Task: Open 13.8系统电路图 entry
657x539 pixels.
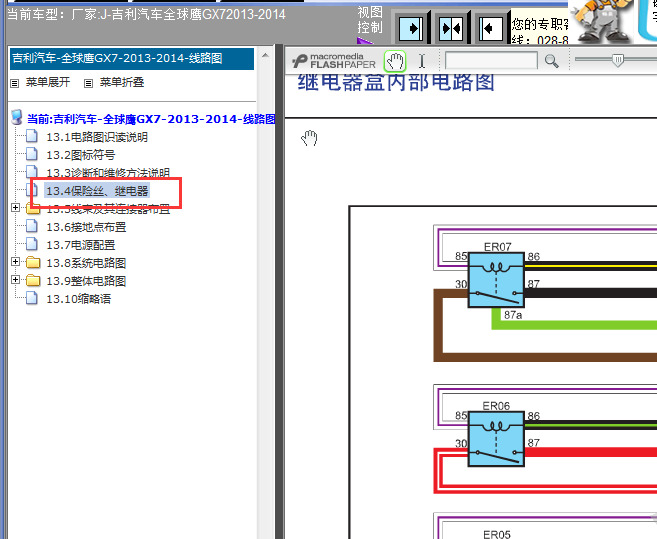Action: coord(86,263)
